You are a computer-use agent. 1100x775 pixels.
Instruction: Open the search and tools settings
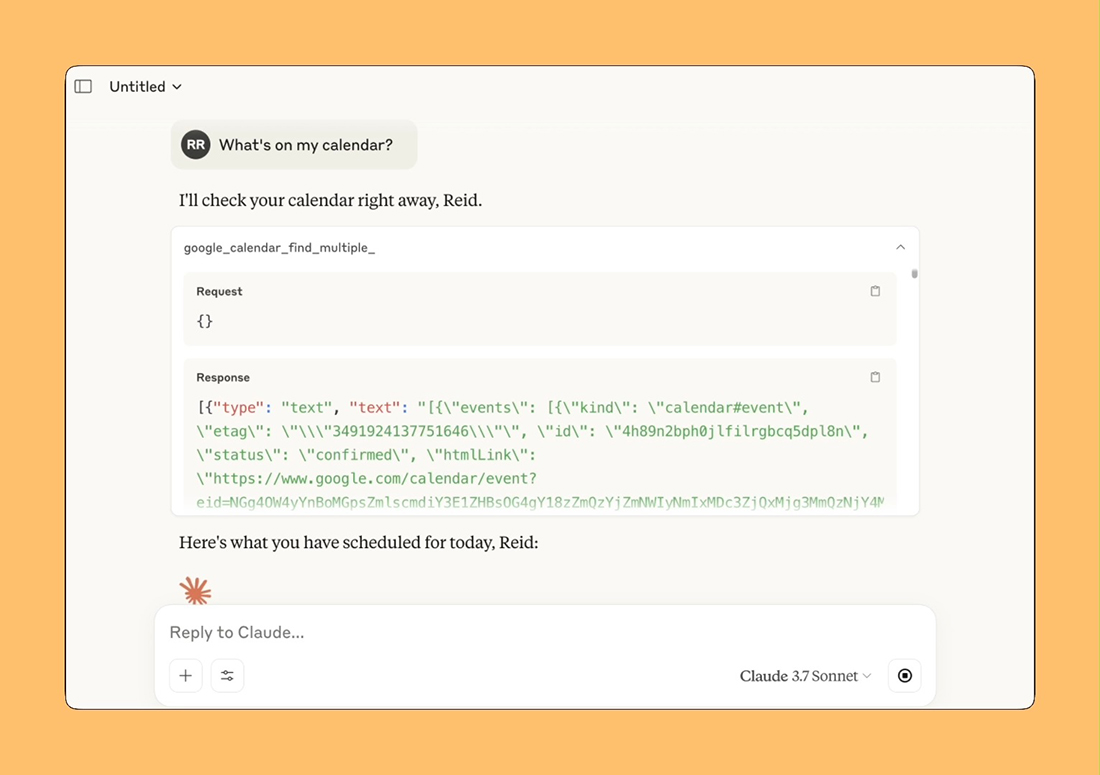coord(227,676)
